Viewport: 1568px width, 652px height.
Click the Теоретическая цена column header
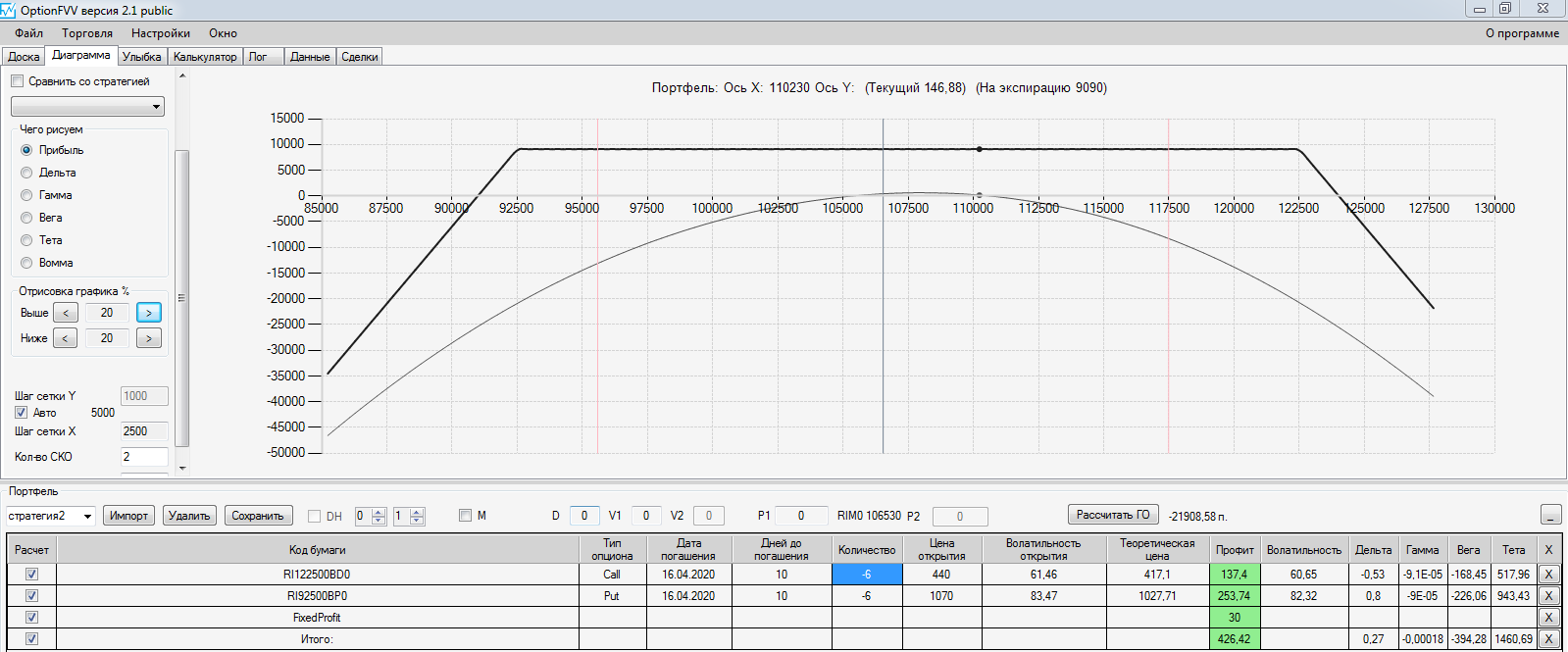click(1157, 550)
